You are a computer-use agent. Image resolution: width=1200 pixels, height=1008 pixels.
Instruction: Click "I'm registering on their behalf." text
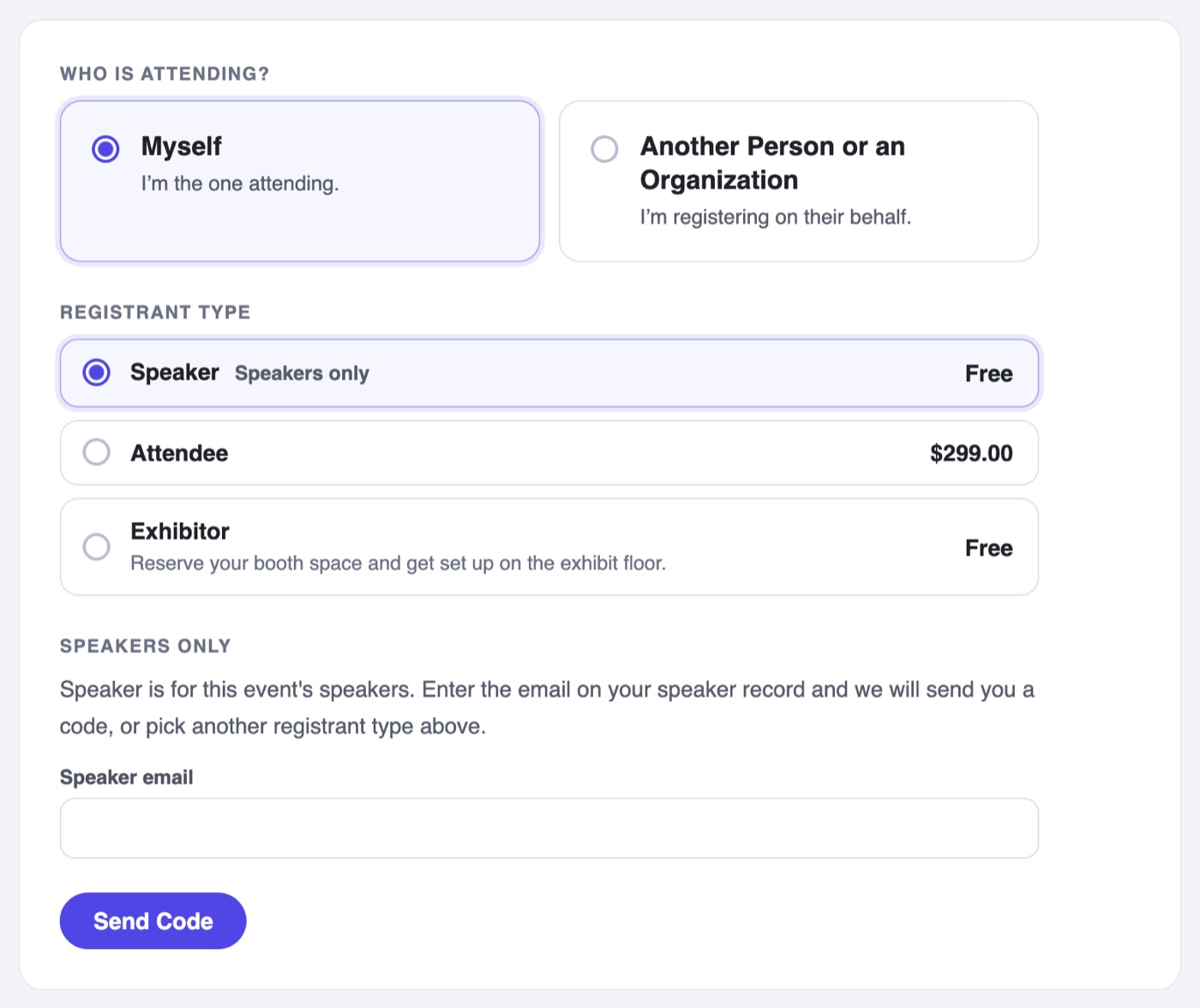[776, 217]
